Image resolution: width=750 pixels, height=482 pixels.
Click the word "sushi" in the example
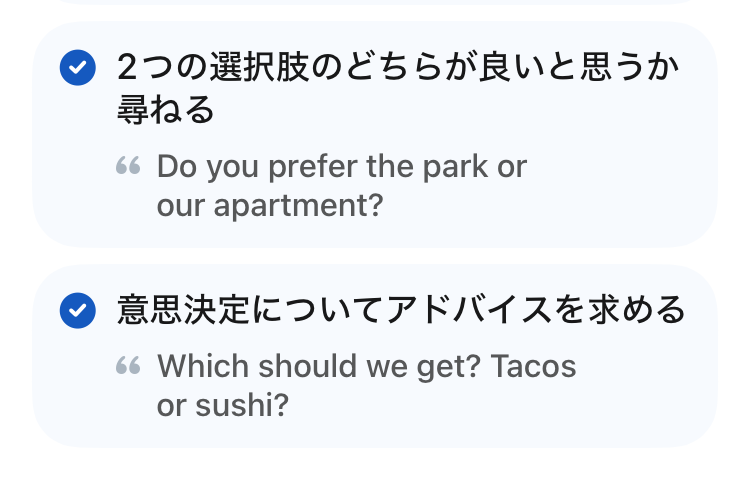(x=246, y=405)
